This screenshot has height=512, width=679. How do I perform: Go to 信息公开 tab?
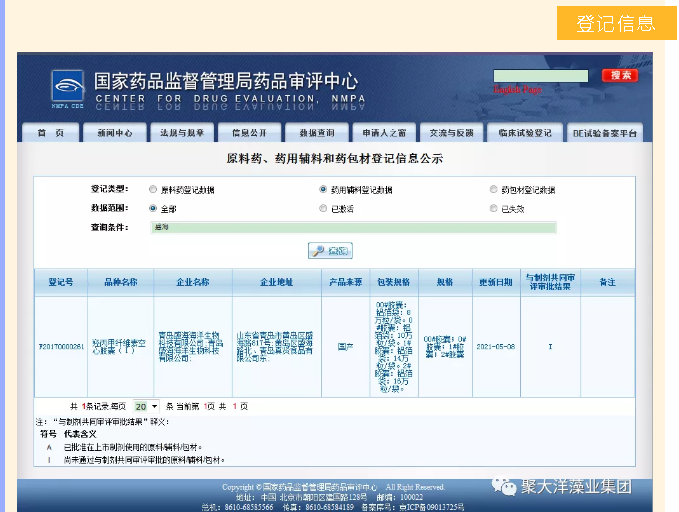(x=249, y=133)
